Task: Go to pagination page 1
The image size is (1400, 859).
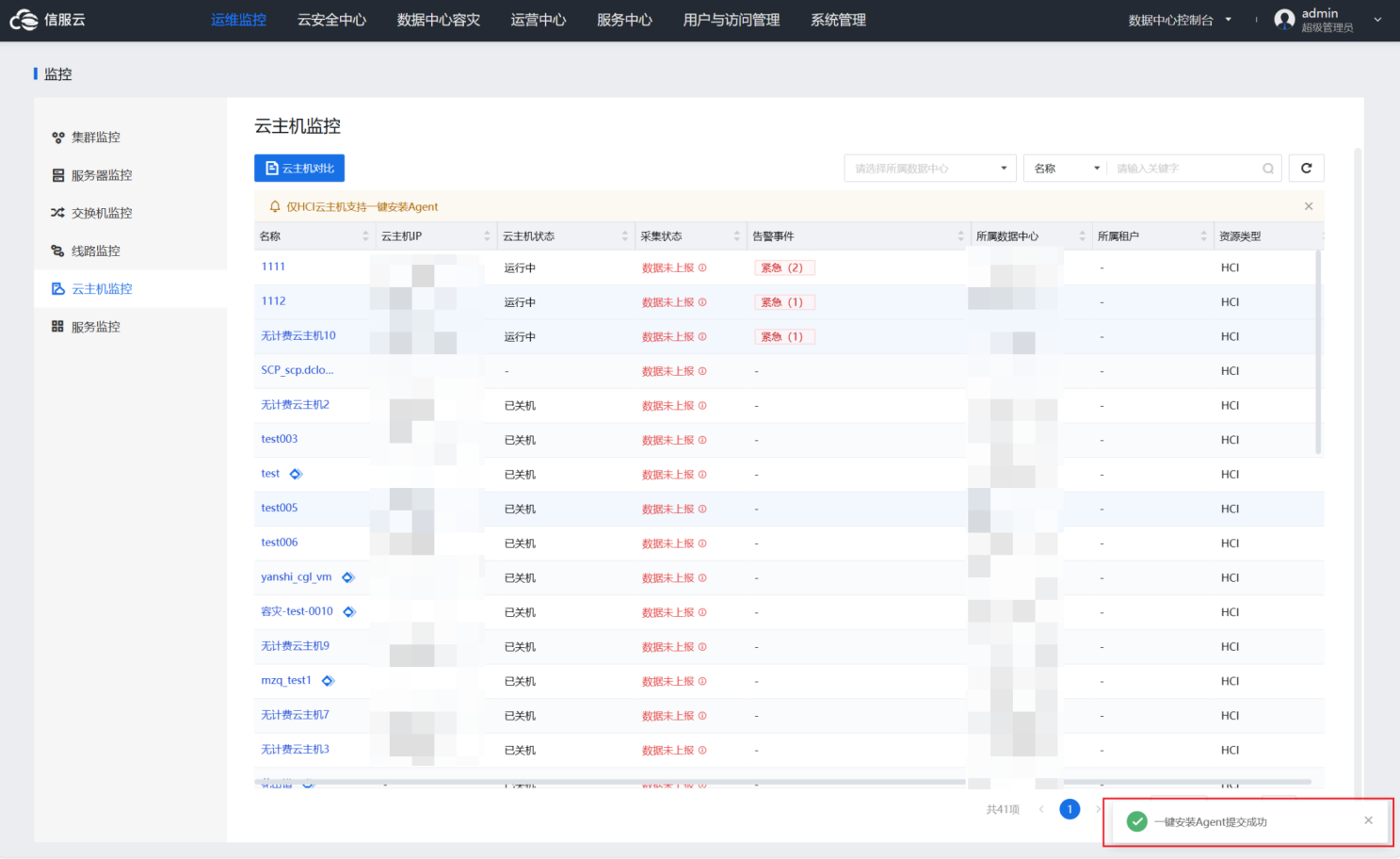Action: tap(1070, 809)
